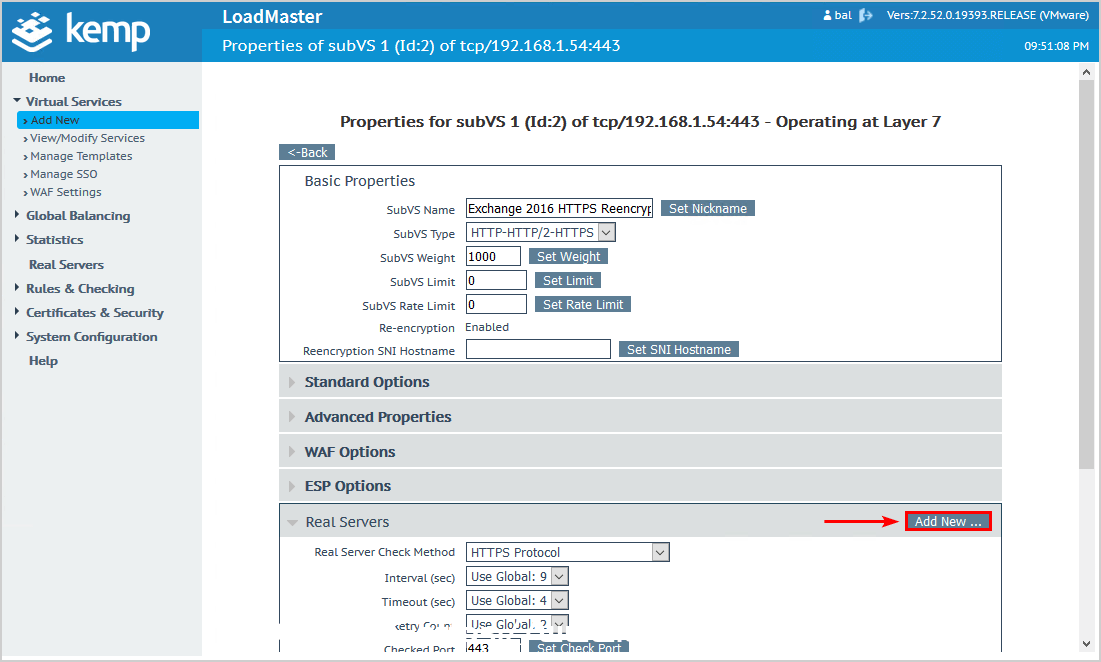Viewport: 1101px width, 662px height.
Task: Click the Set SNI Hostname button
Action: pos(678,349)
